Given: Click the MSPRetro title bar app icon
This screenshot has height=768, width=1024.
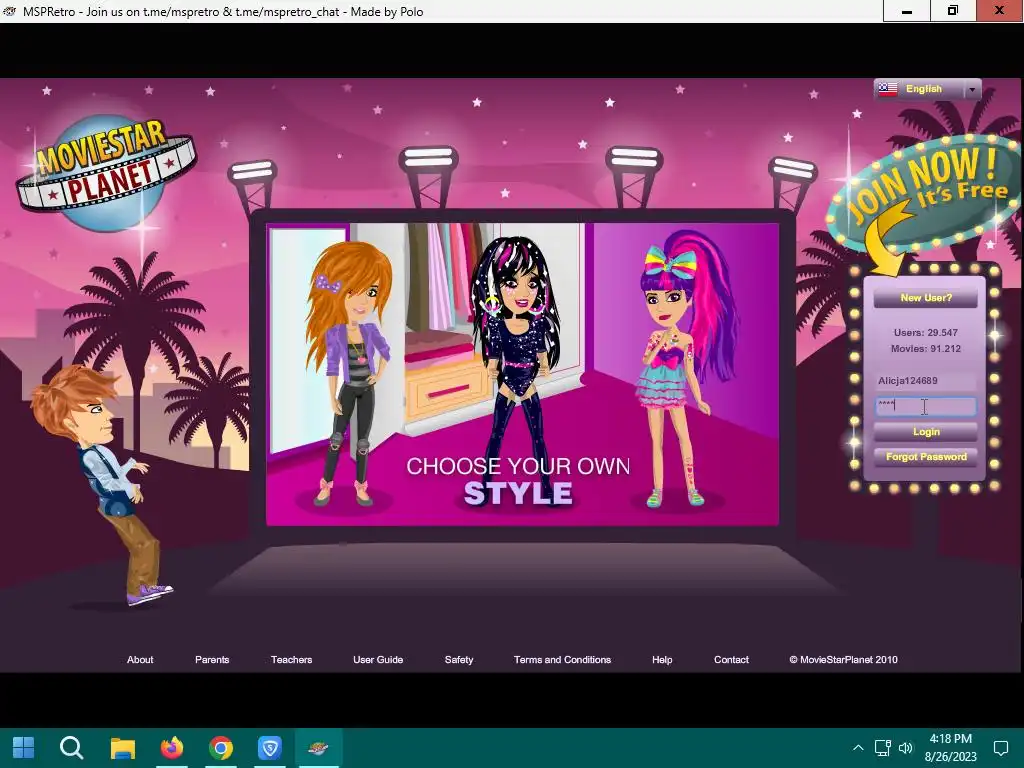Looking at the screenshot, I should (x=9, y=11).
